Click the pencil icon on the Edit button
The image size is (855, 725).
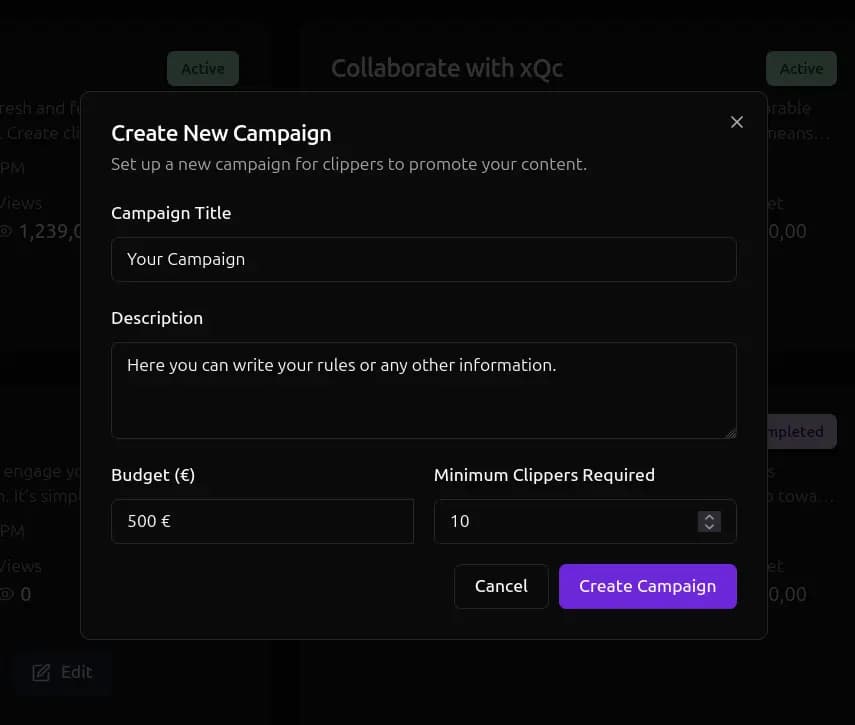42,672
